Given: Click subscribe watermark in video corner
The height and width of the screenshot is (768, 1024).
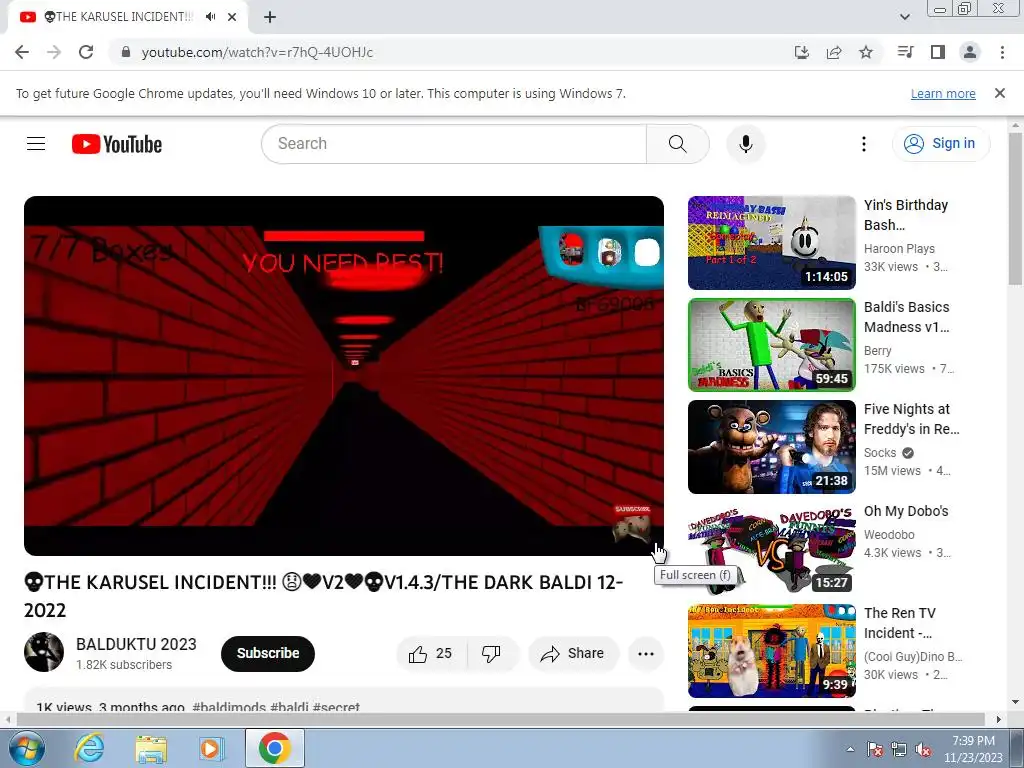Looking at the screenshot, I should click(x=632, y=523).
